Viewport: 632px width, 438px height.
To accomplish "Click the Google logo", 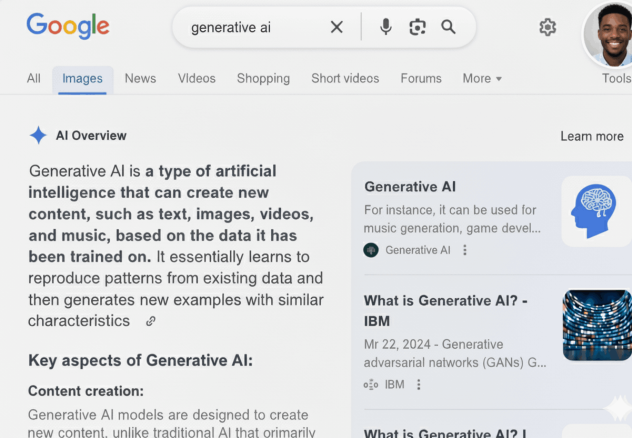I will click(68, 26).
